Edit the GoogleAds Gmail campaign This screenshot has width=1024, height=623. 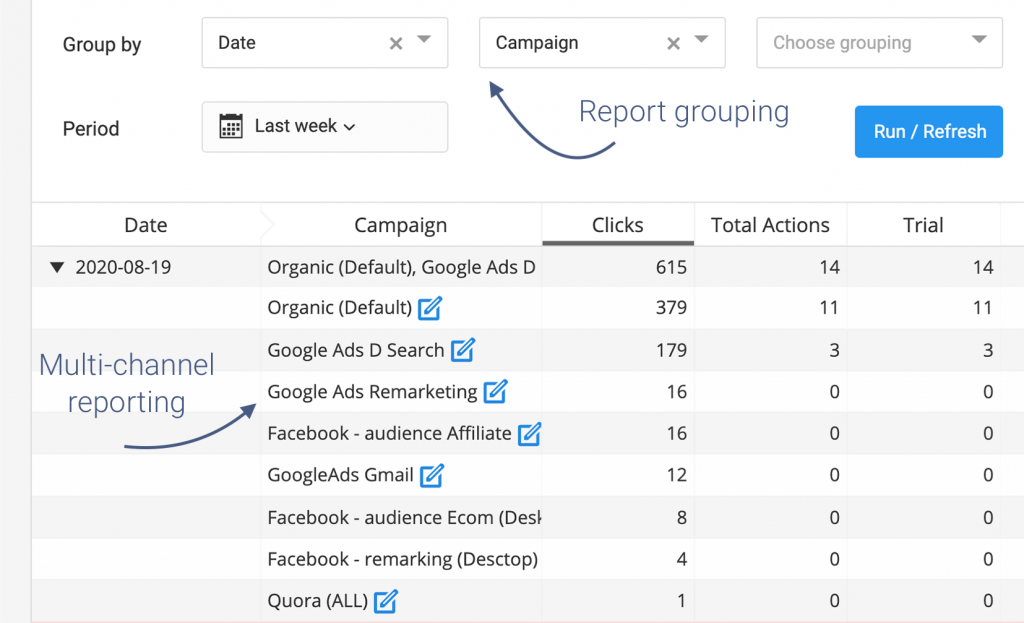tap(431, 476)
